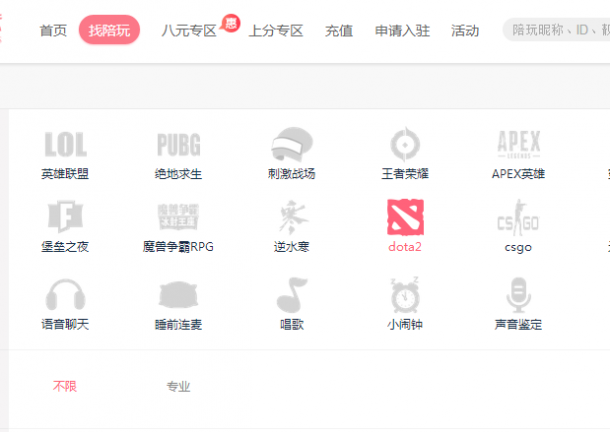Choose the 堡垒之夜 Fortnite icon

(x=65, y=216)
